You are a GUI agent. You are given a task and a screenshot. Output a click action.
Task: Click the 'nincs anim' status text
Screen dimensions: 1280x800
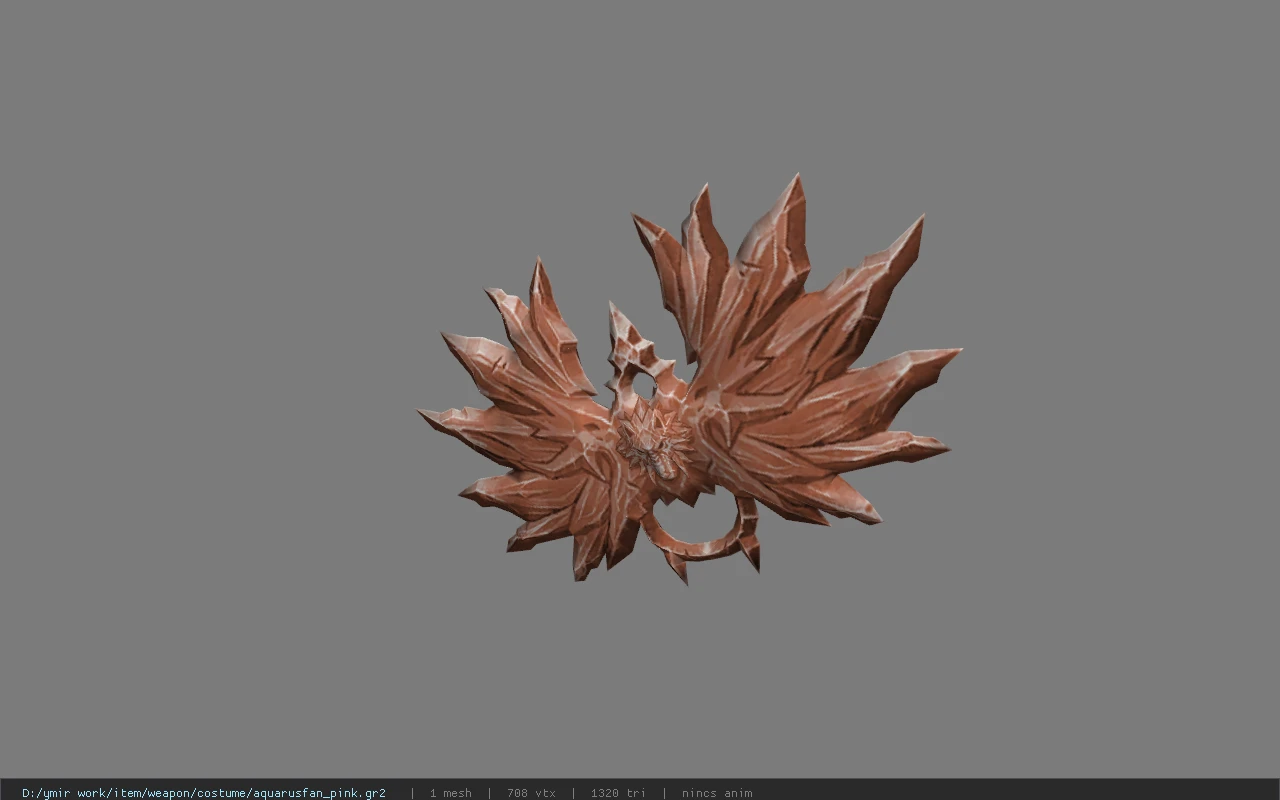717,793
